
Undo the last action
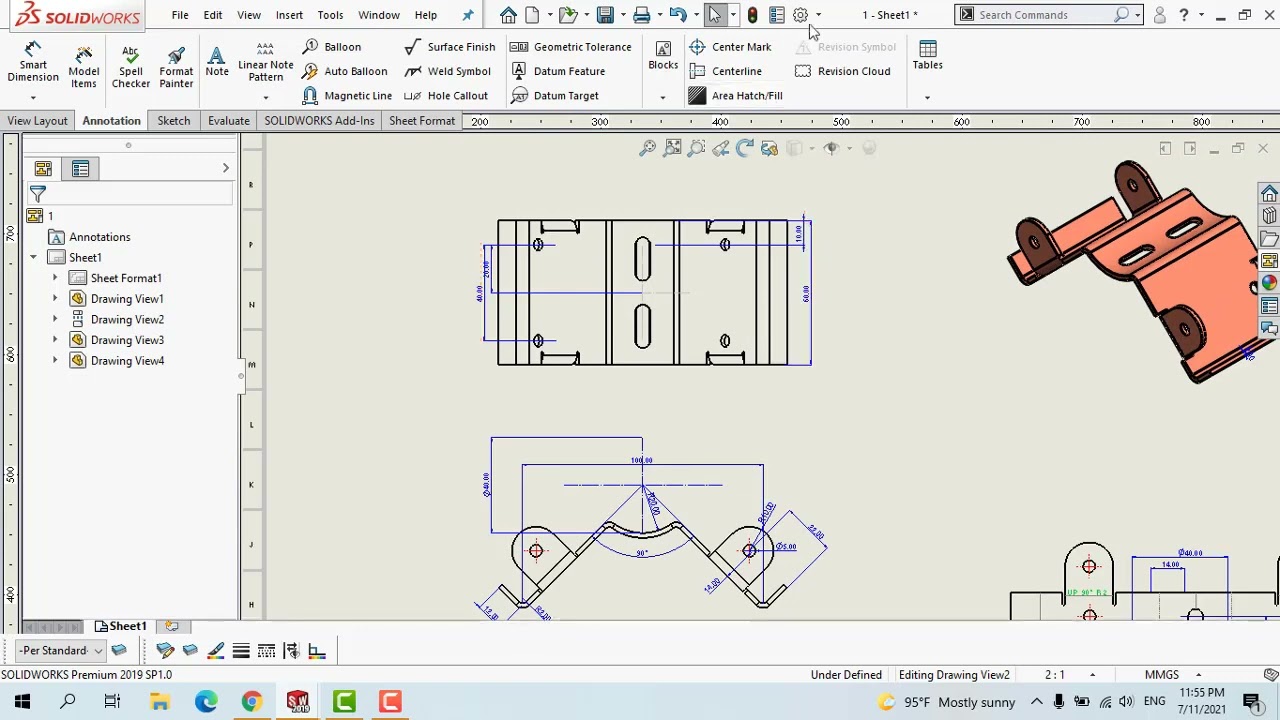(678, 15)
